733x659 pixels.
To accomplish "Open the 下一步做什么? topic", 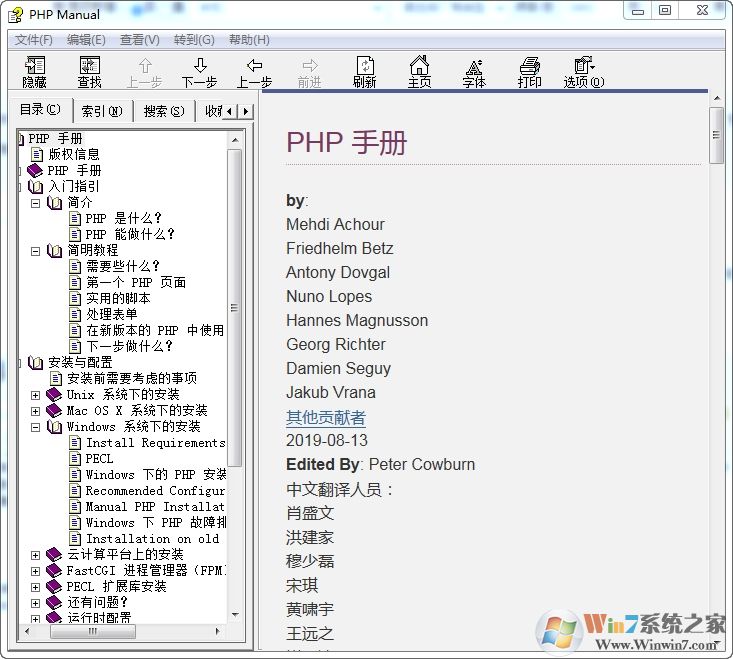I will point(129,346).
